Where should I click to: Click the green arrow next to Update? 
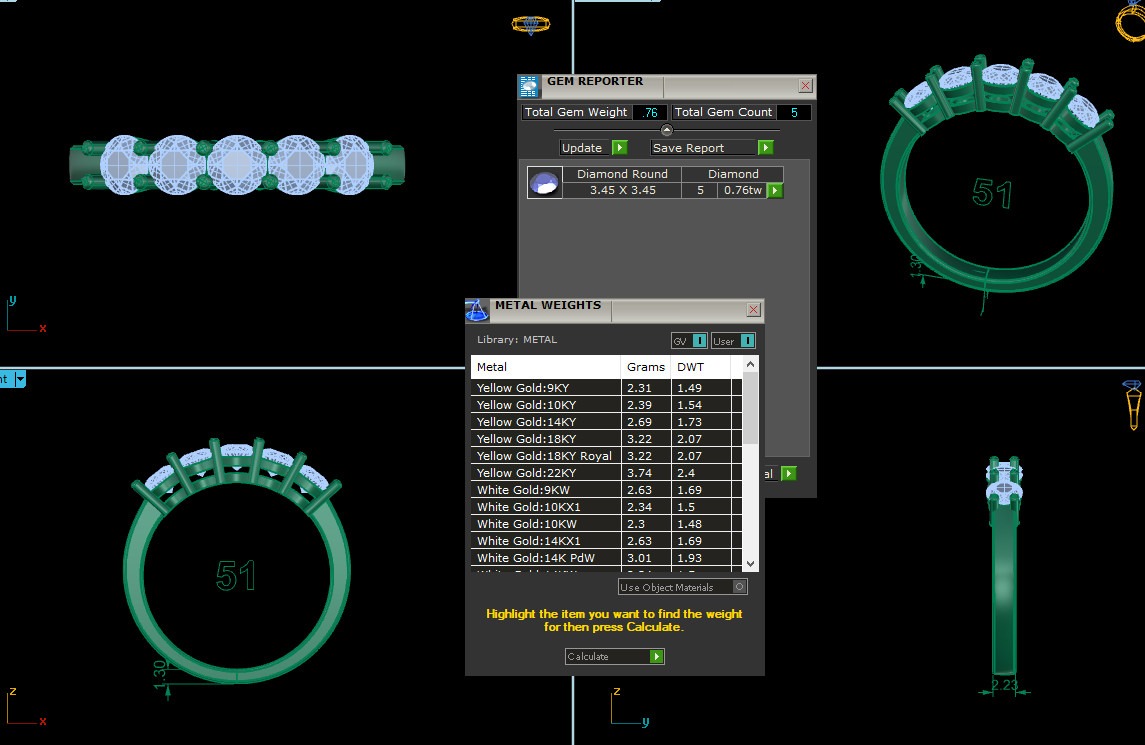[619, 148]
